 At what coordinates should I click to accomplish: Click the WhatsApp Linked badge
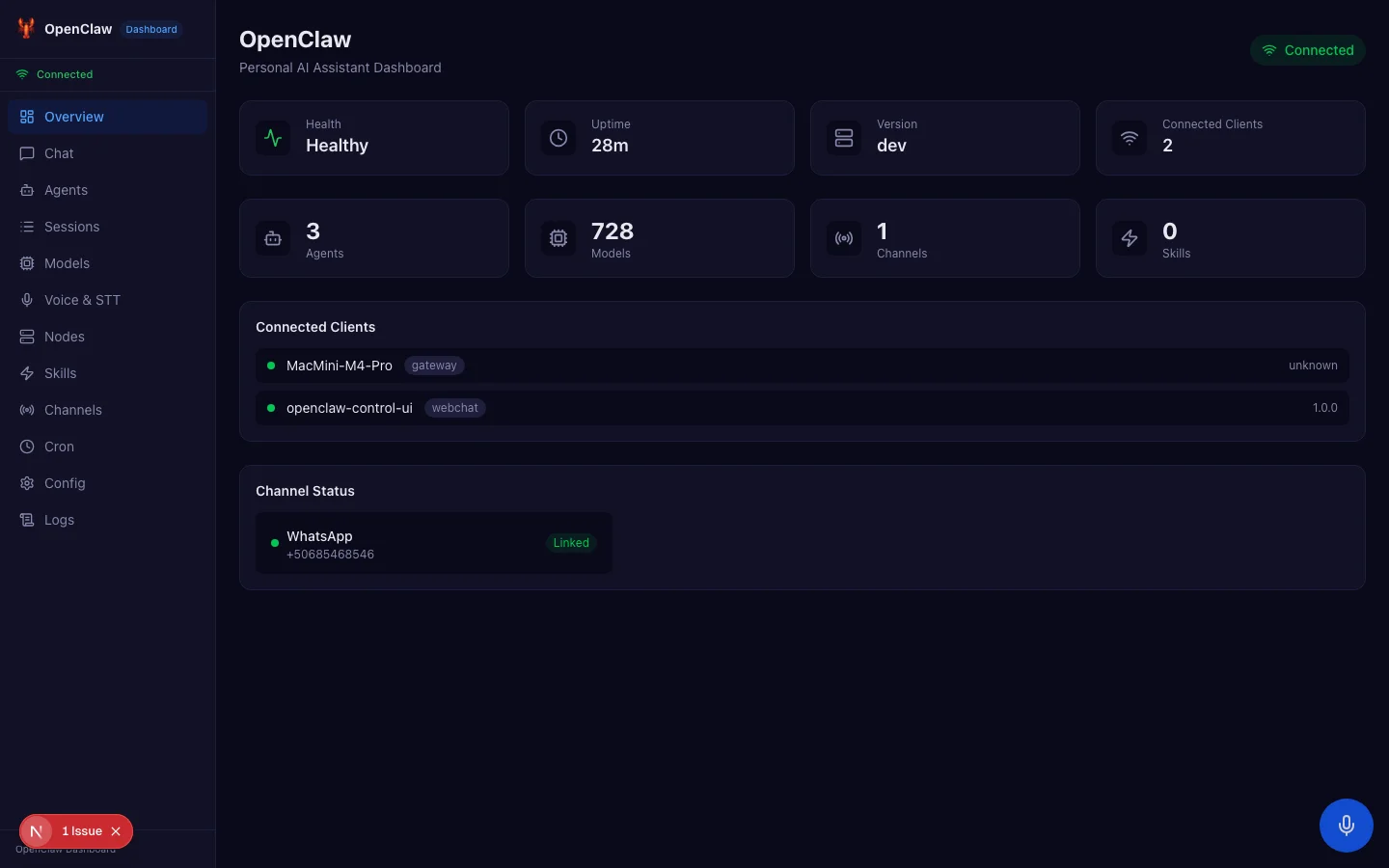(x=571, y=543)
